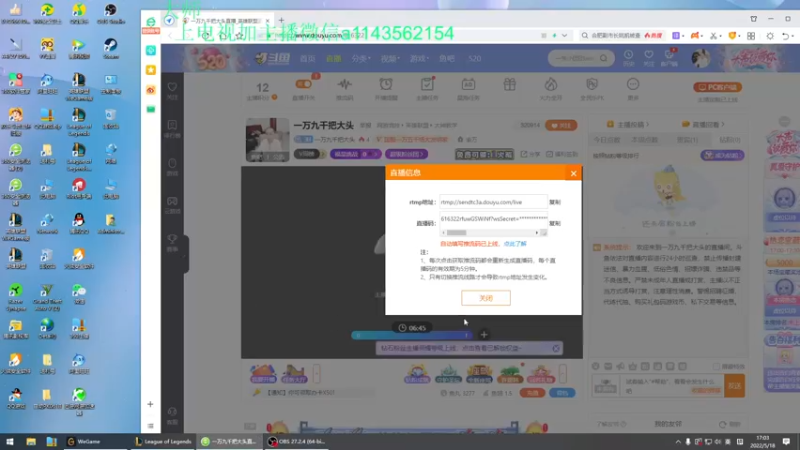Dismiss the purple notification banner

pos(556,348)
